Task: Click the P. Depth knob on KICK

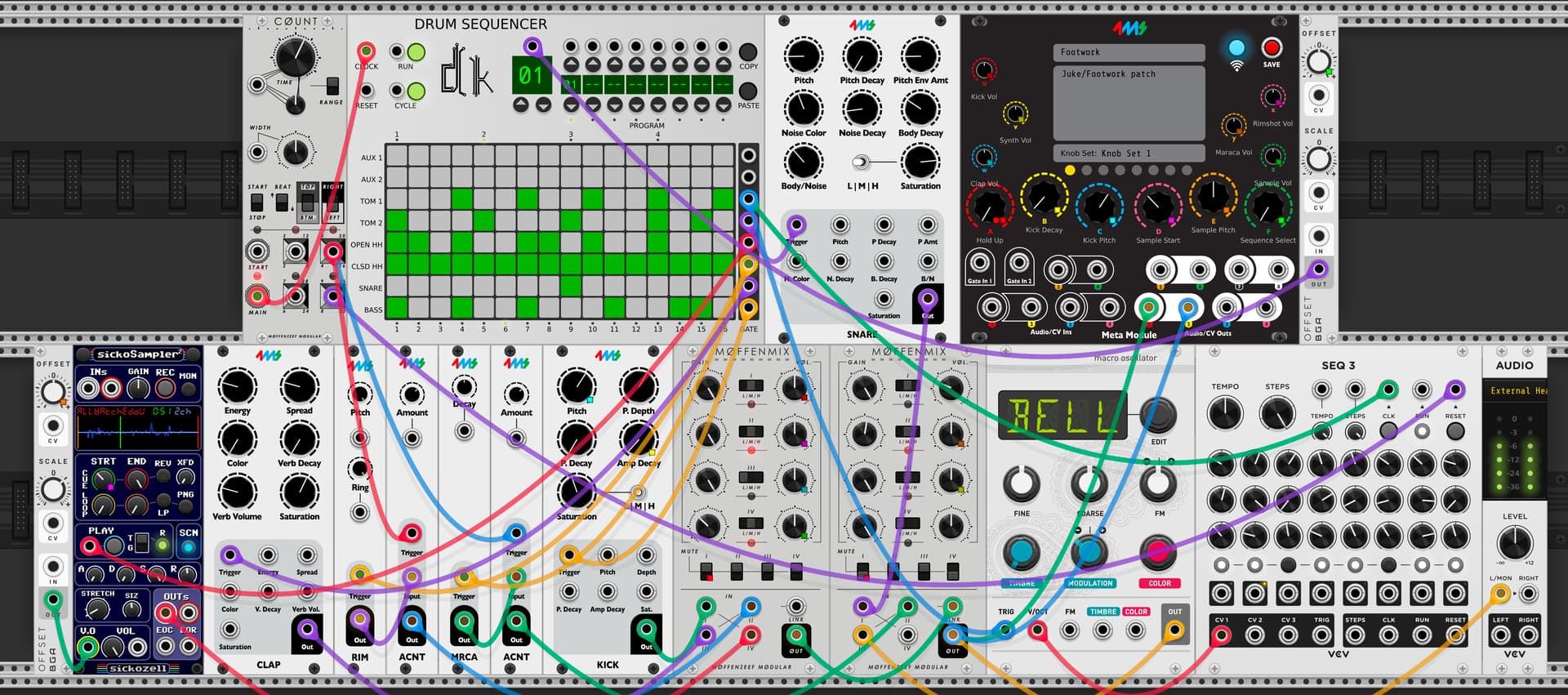Action: click(x=638, y=386)
